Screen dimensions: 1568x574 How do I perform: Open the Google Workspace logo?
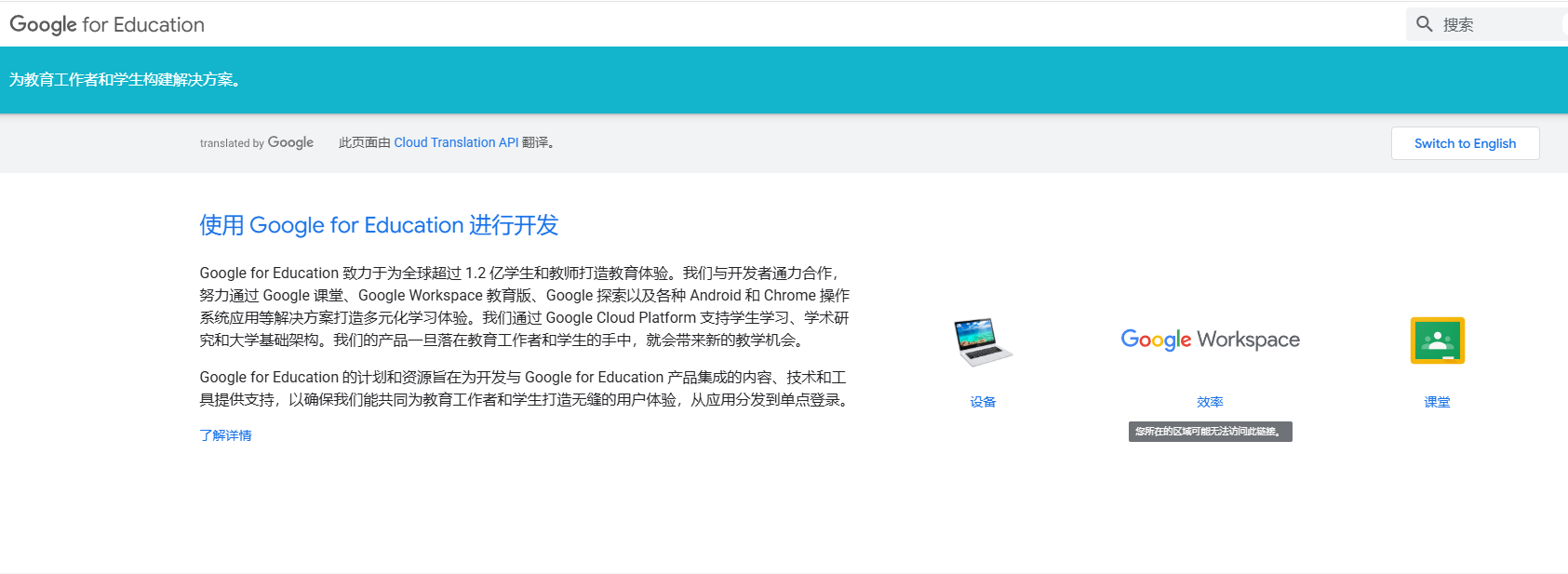pyautogui.click(x=1210, y=340)
